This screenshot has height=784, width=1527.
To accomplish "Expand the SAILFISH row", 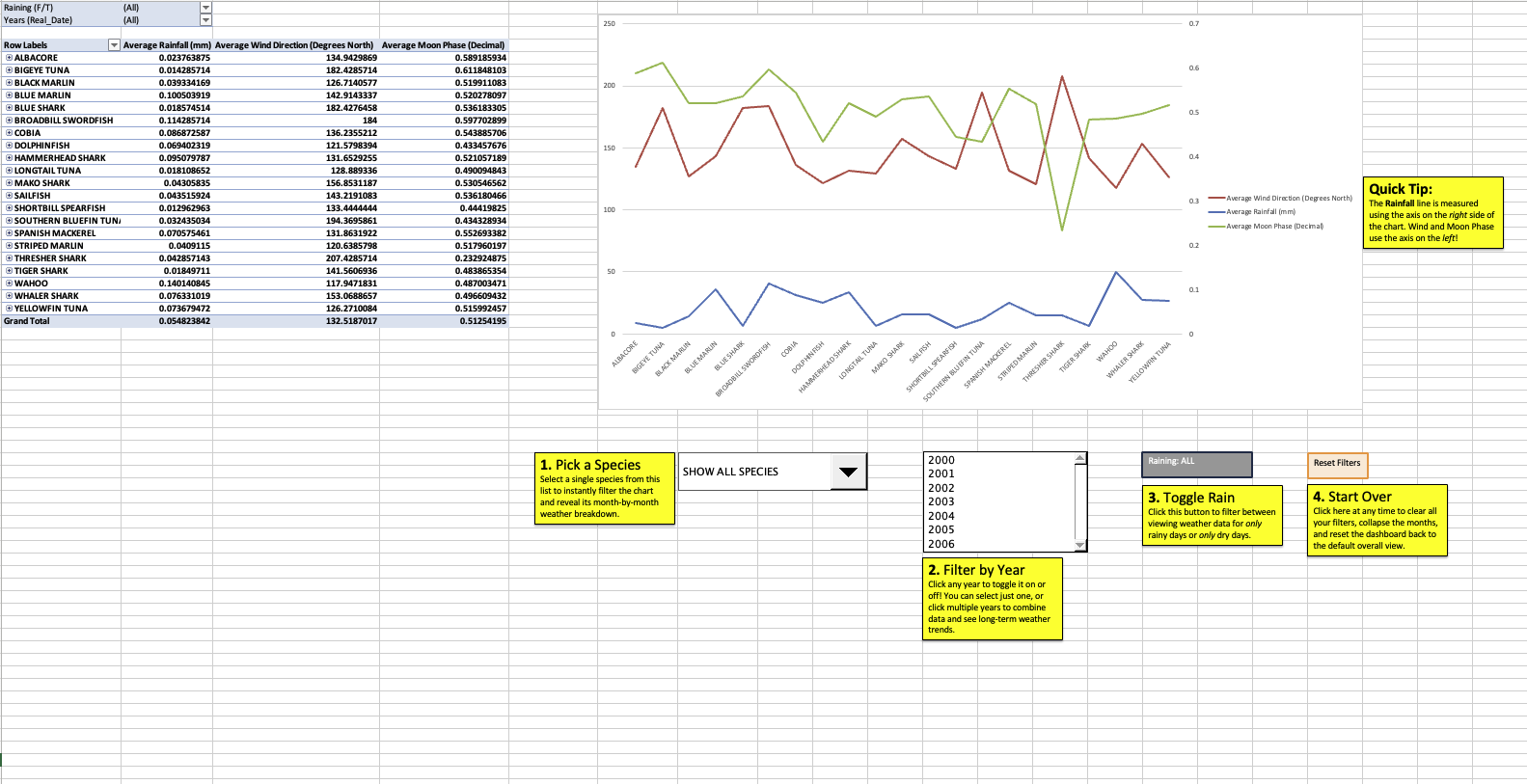I will click(x=9, y=196).
